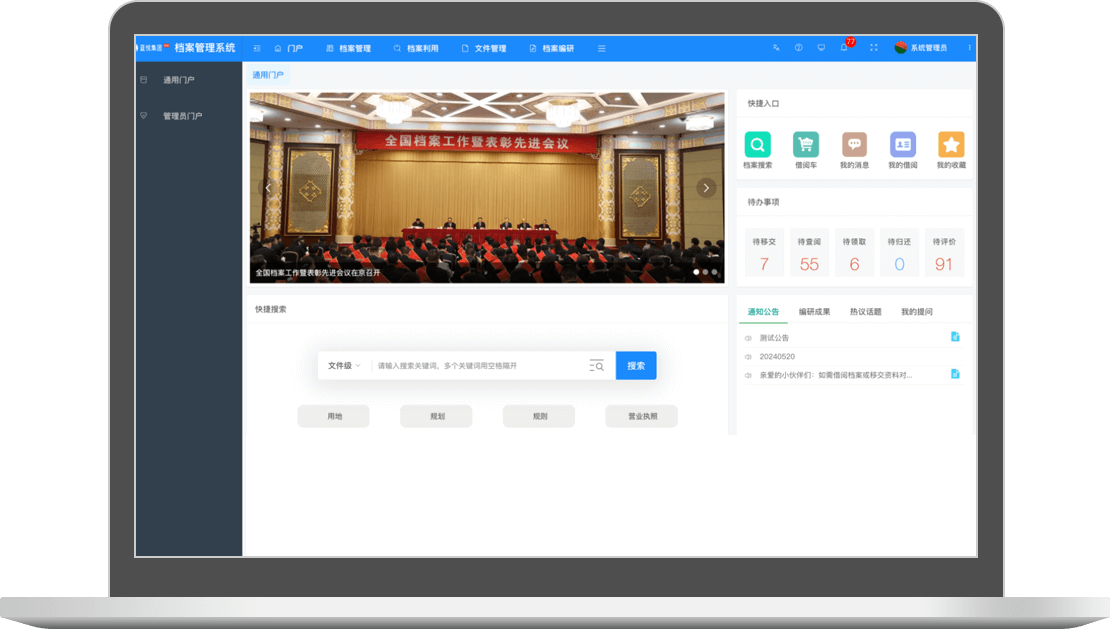Screen dimensions: 1110x629
Task: Open the 档案利用 top menu
Action: [x=416, y=48]
